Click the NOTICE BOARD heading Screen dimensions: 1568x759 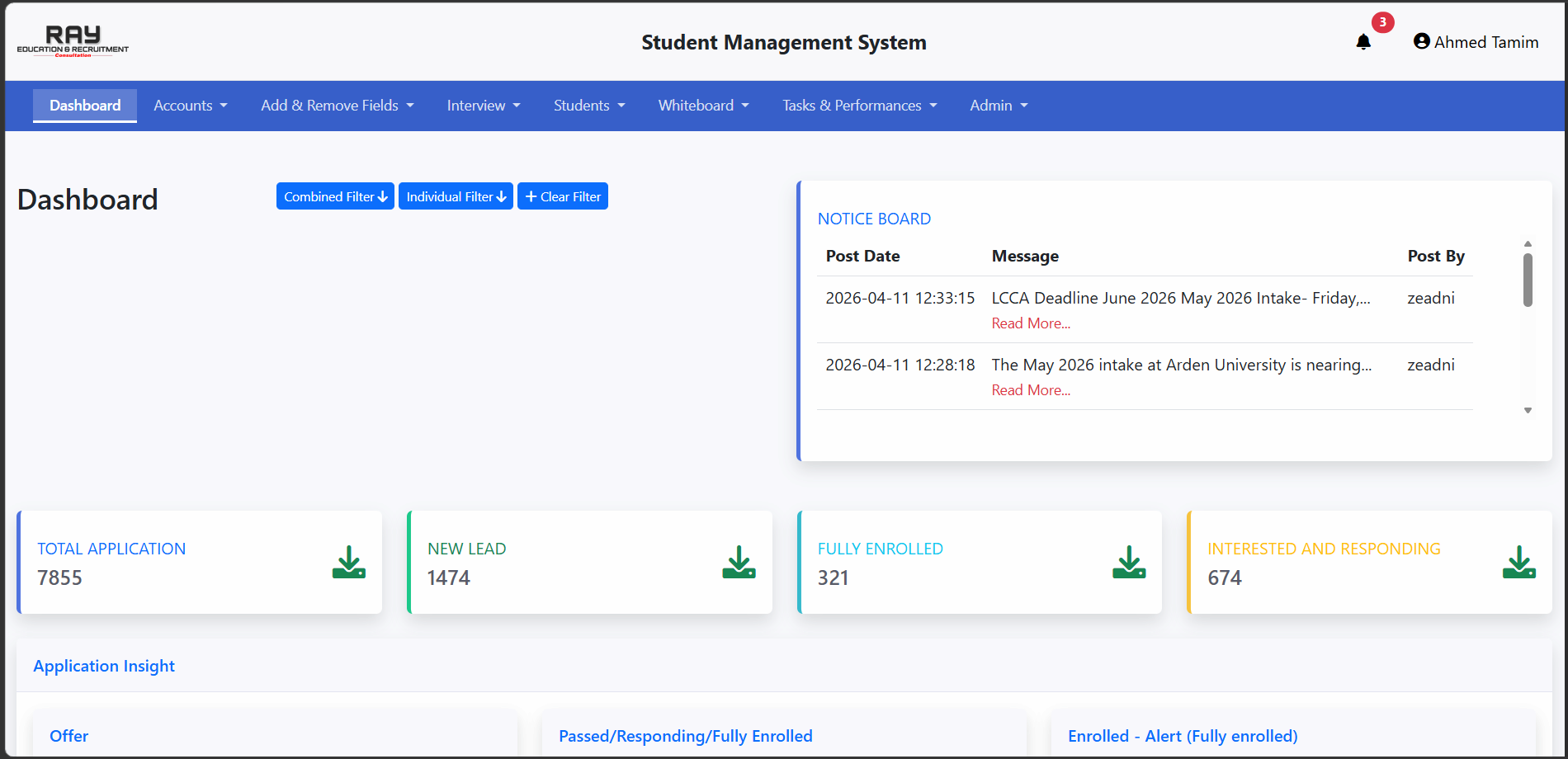click(874, 219)
